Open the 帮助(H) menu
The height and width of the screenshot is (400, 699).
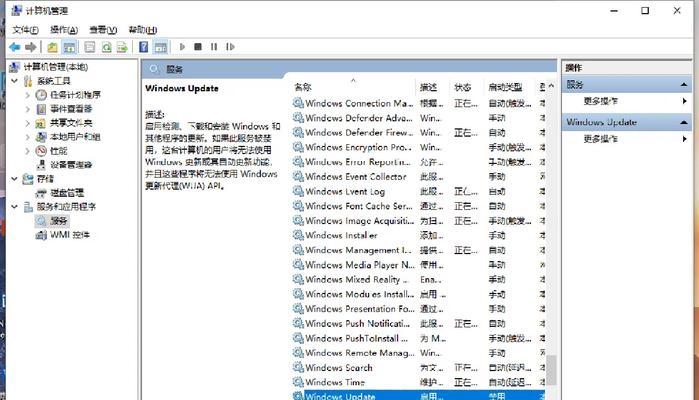(143, 30)
